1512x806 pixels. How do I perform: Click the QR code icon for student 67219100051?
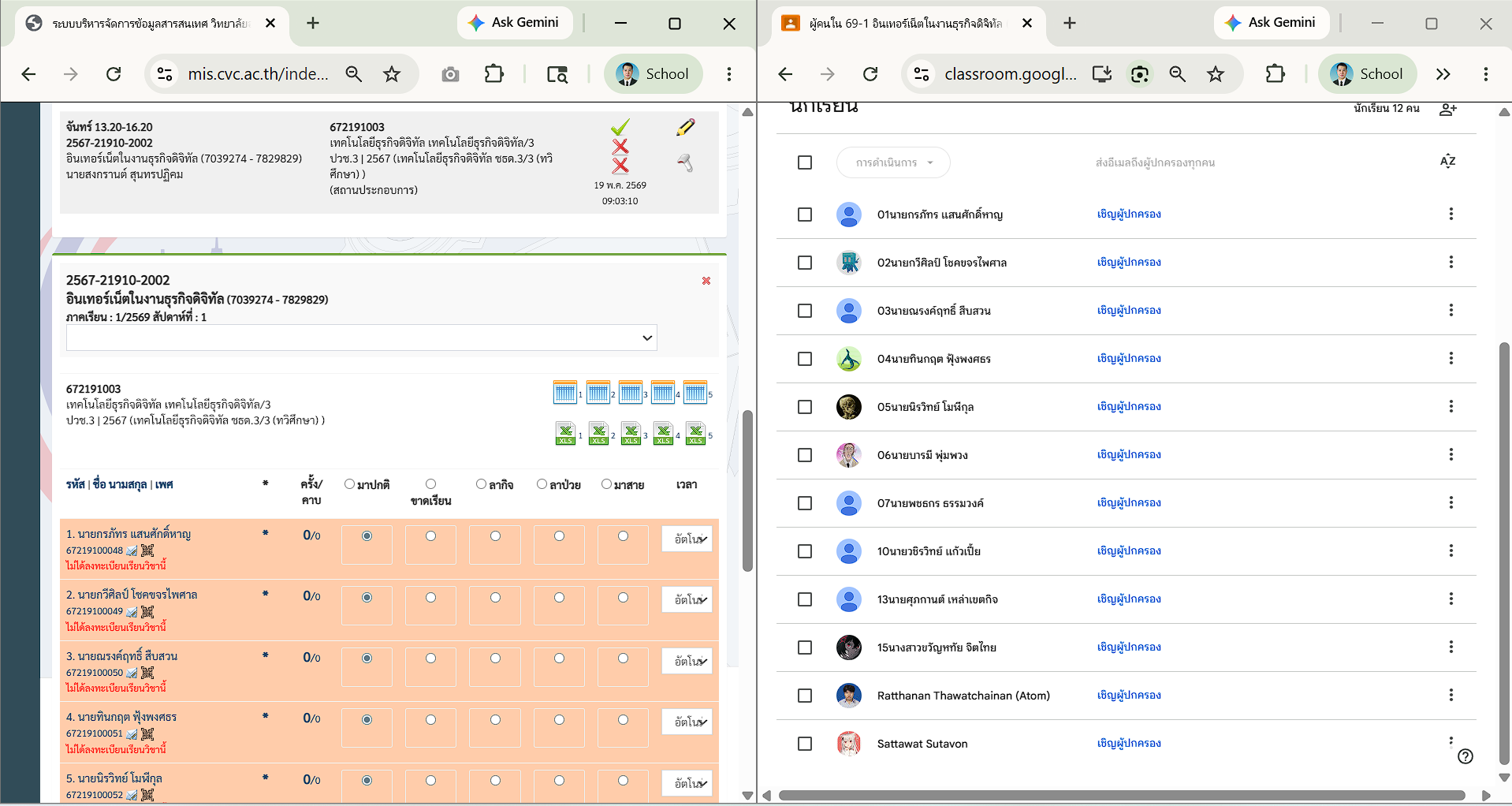click(147, 733)
